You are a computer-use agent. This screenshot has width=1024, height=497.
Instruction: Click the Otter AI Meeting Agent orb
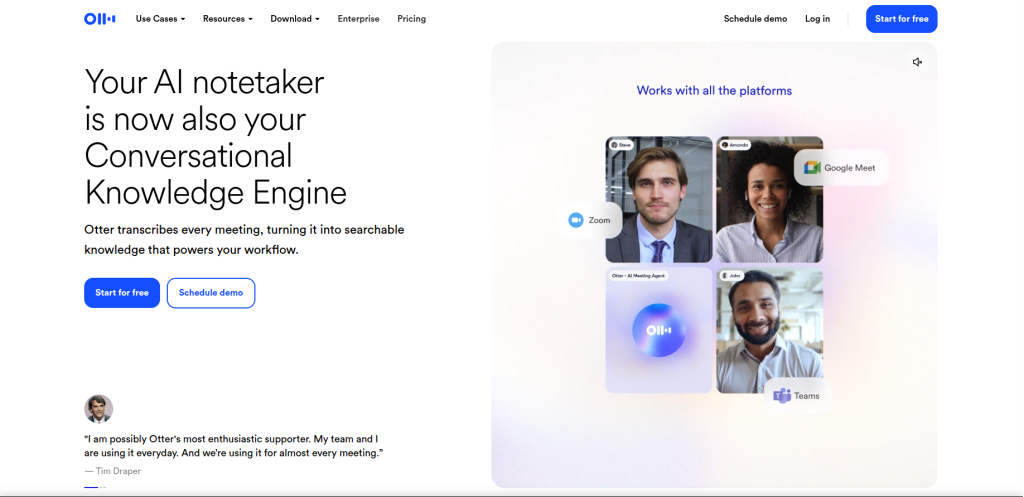(659, 330)
